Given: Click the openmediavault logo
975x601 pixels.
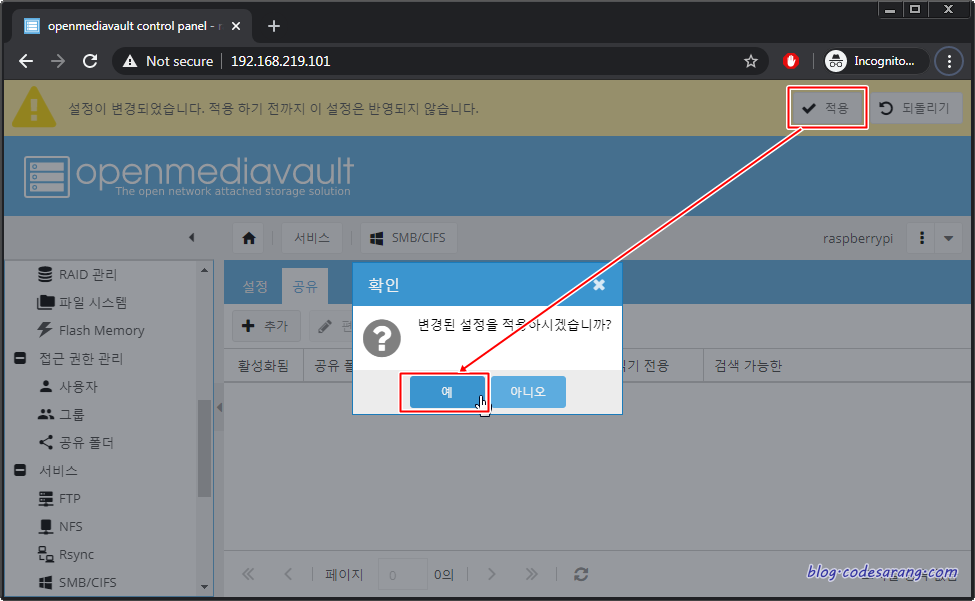Looking at the screenshot, I should coord(188,177).
